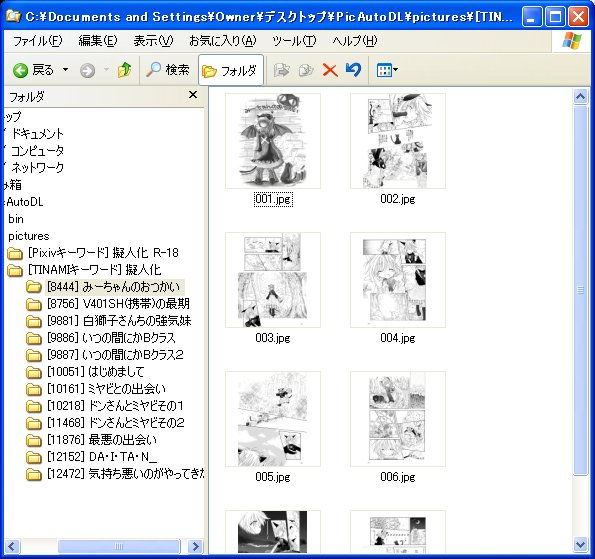Select the ドキュメント tree item
Image resolution: width=595 pixels, height=559 pixels.
[x=37, y=134]
